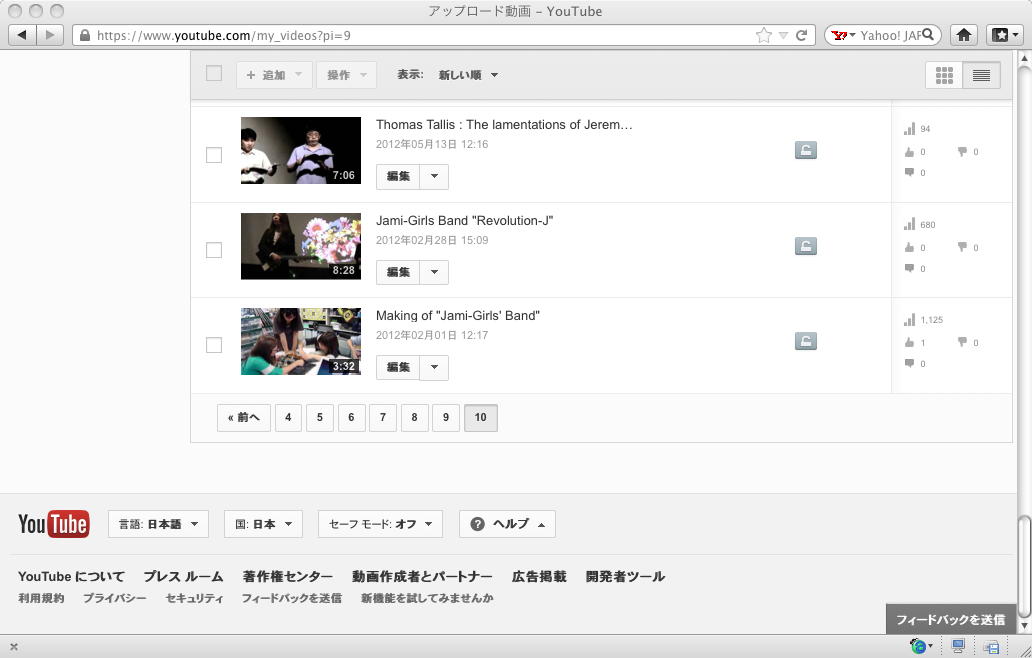Image resolution: width=1032 pixels, height=658 pixels.
Task: Switch to list view layout
Action: [981, 75]
